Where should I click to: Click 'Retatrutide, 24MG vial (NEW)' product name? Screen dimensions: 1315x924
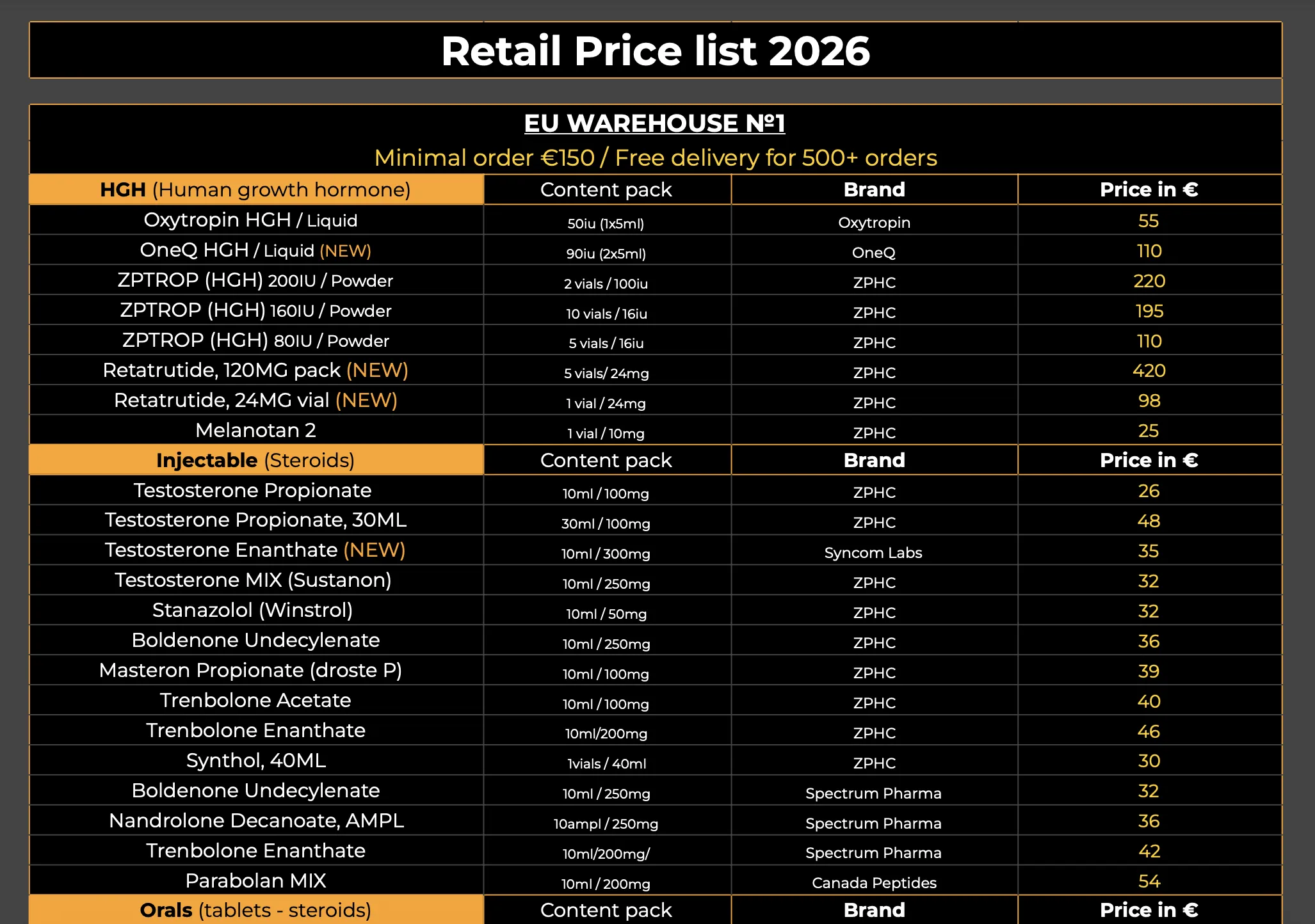(255, 400)
